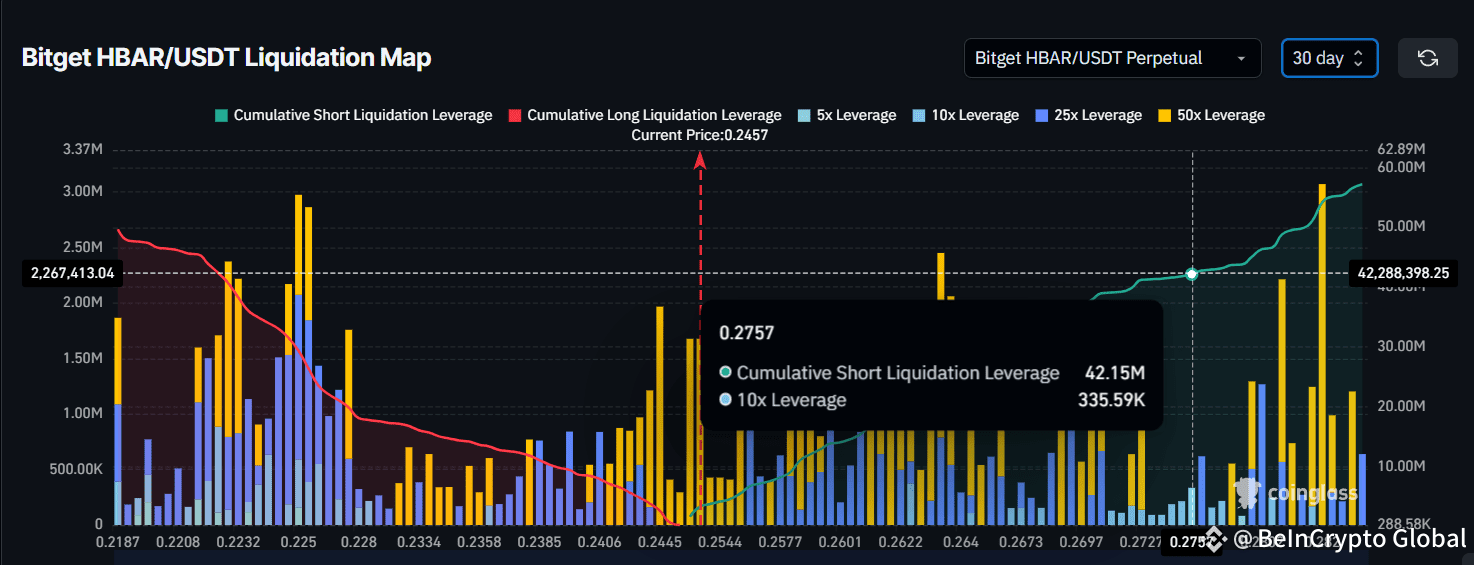Click the right axis label 50.00M
1474x565 pixels.
pyautogui.click(x=1400, y=227)
